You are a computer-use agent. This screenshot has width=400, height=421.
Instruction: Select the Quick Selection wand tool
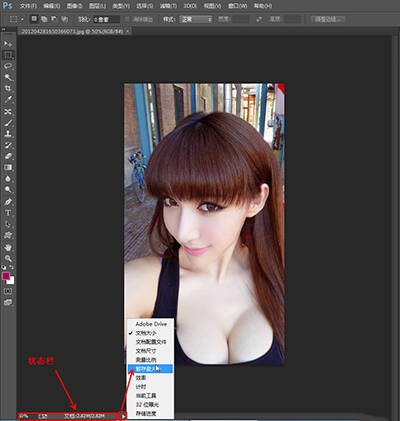pos(8,77)
